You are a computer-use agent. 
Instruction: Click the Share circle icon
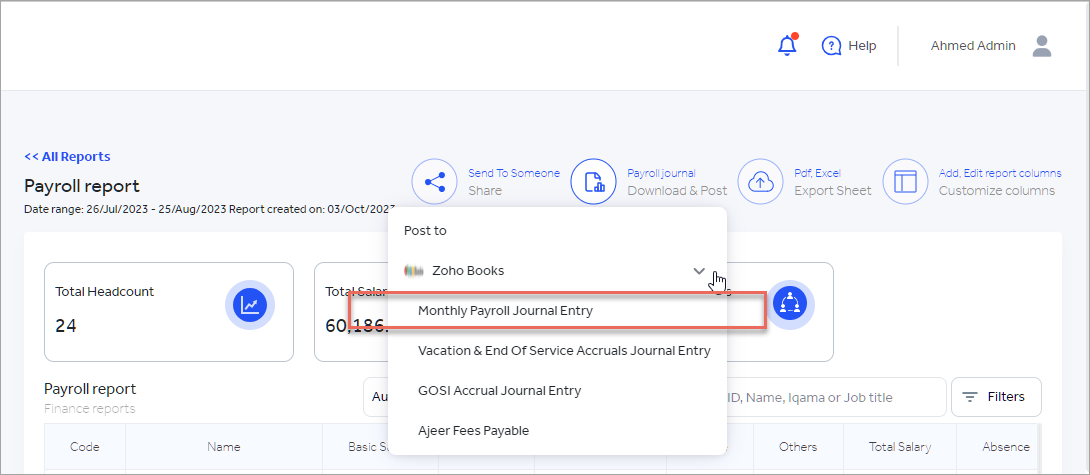coord(435,182)
